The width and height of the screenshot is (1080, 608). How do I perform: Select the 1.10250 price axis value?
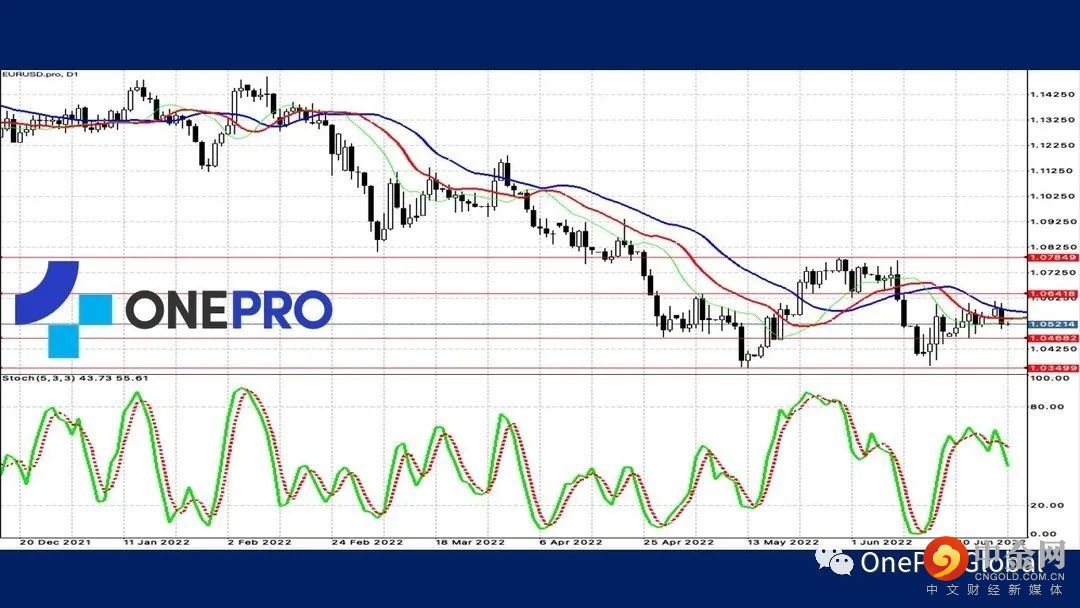pyautogui.click(x=1052, y=196)
